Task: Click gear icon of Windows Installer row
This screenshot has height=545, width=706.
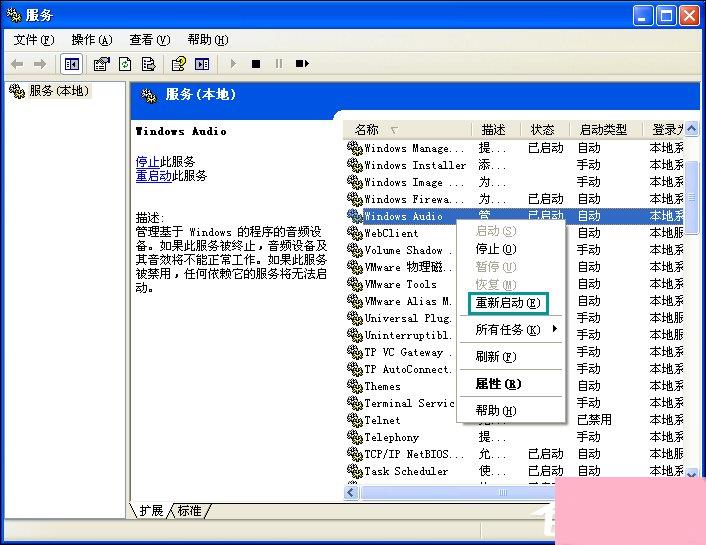Action: (354, 165)
